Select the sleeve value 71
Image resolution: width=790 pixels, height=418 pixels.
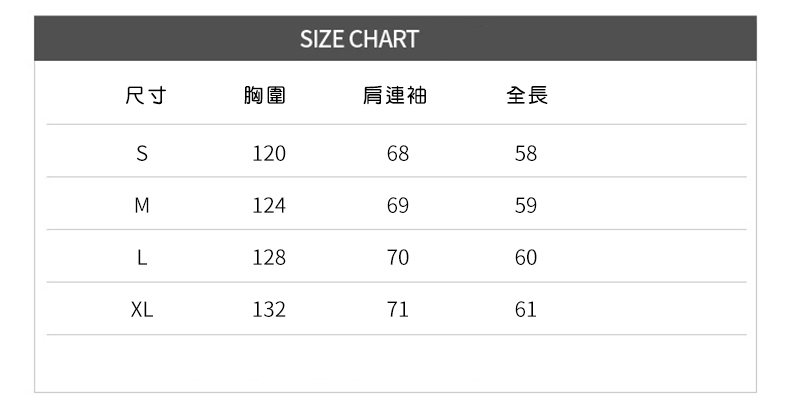397,310
